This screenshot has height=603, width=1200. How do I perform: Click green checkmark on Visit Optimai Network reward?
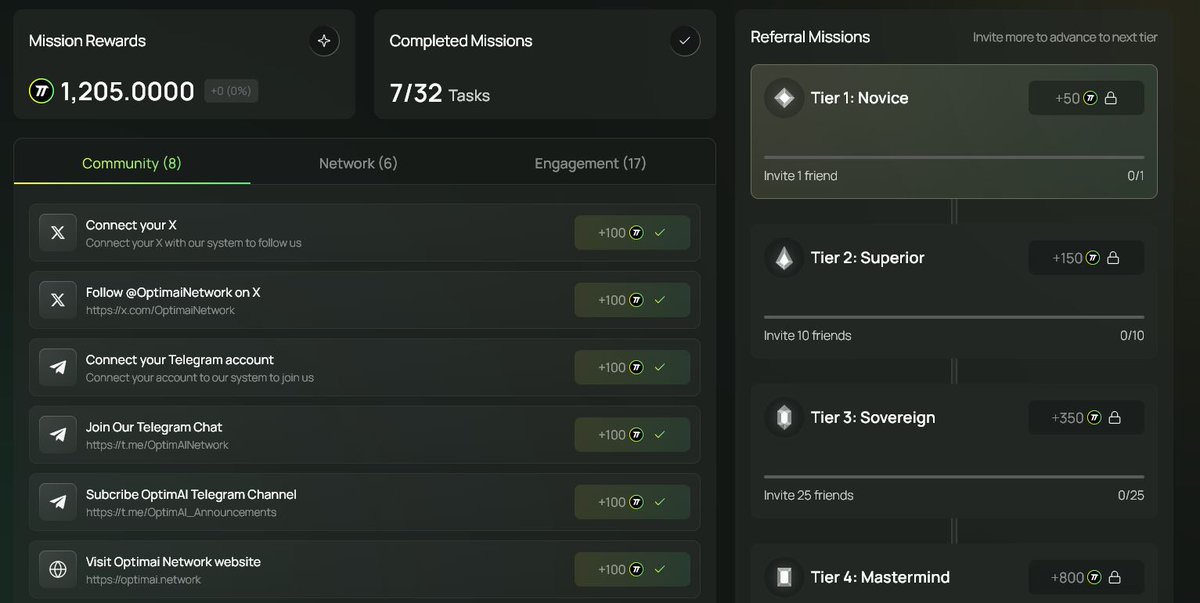660,570
